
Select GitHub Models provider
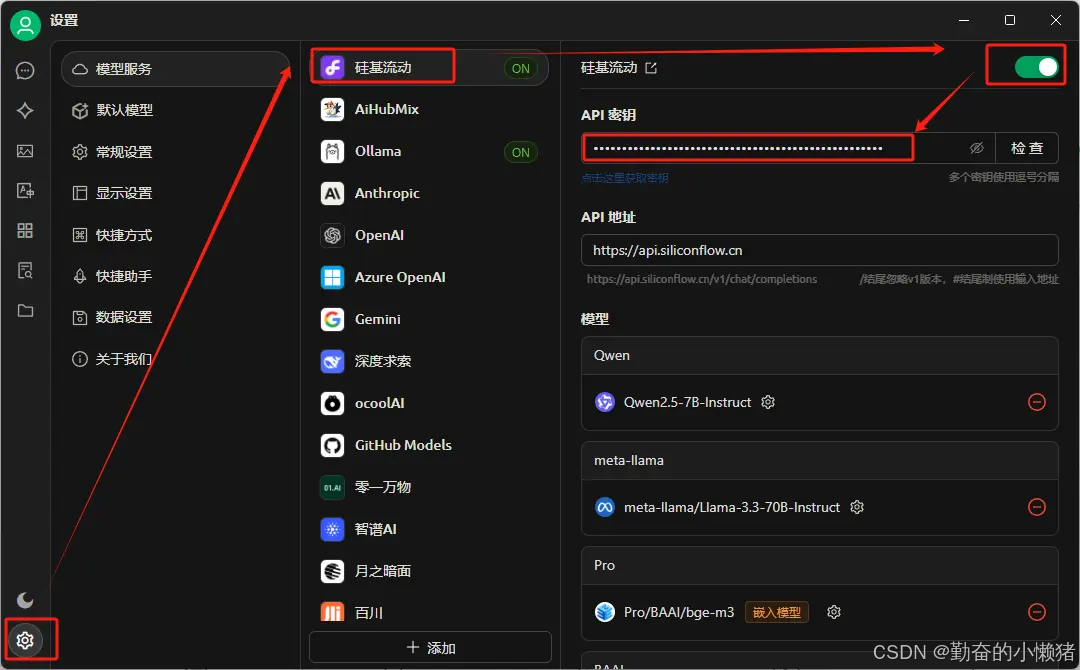pos(430,446)
